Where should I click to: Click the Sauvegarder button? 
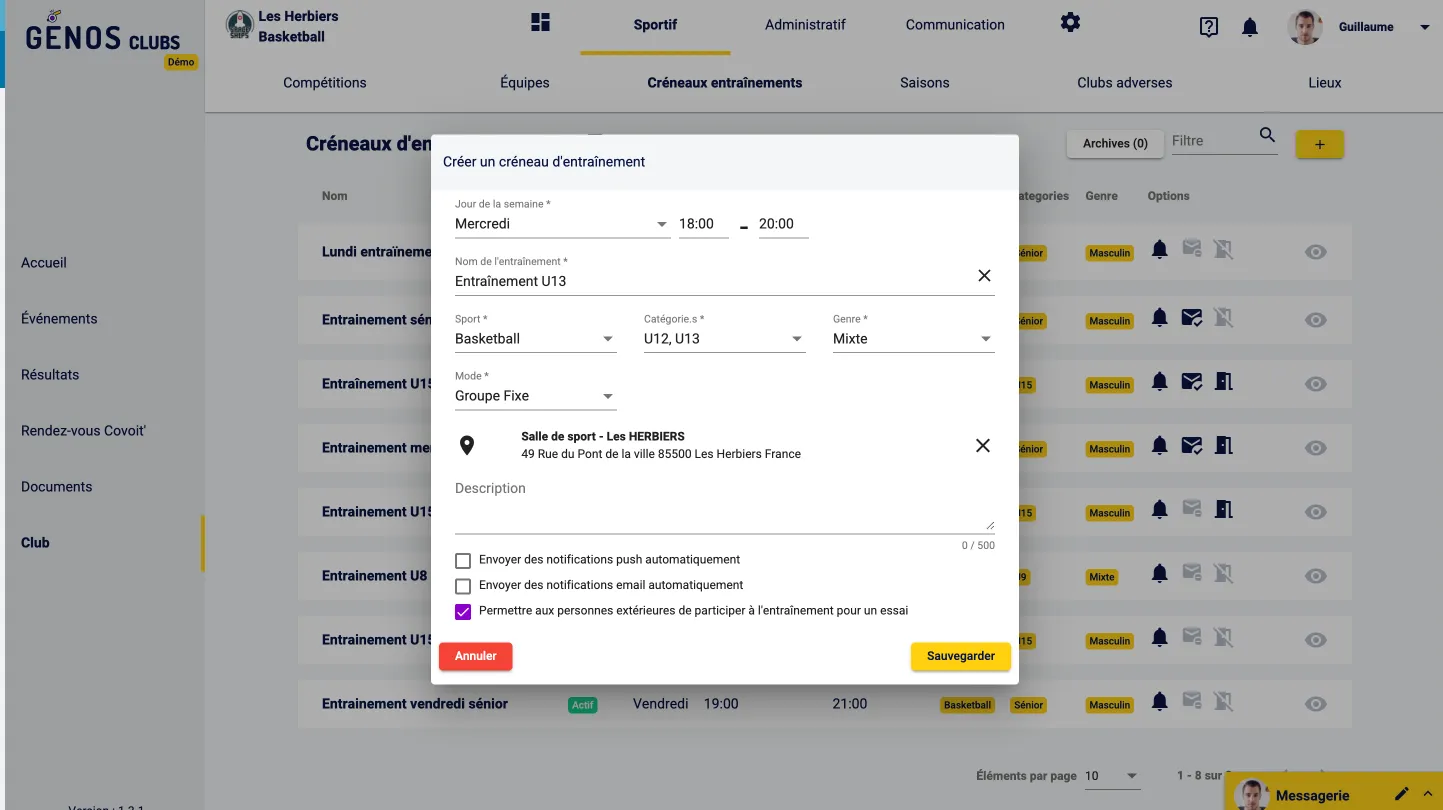click(x=960, y=656)
